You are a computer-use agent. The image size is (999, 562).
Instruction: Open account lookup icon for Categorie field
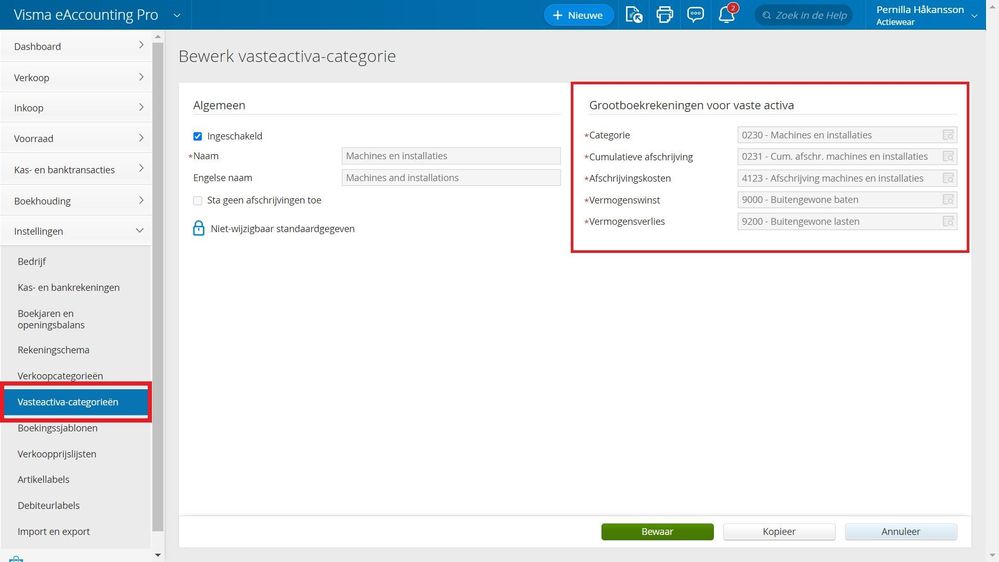[x=948, y=135]
